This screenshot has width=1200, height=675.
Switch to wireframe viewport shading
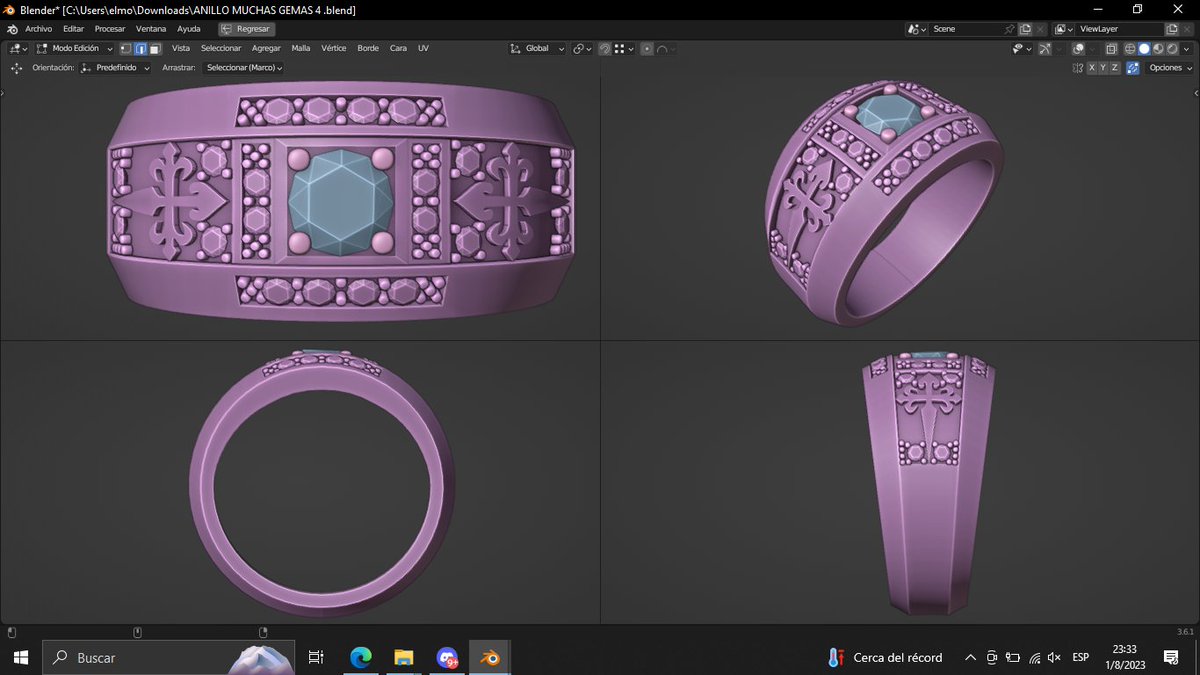pyautogui.click(x=1130, y=49)
